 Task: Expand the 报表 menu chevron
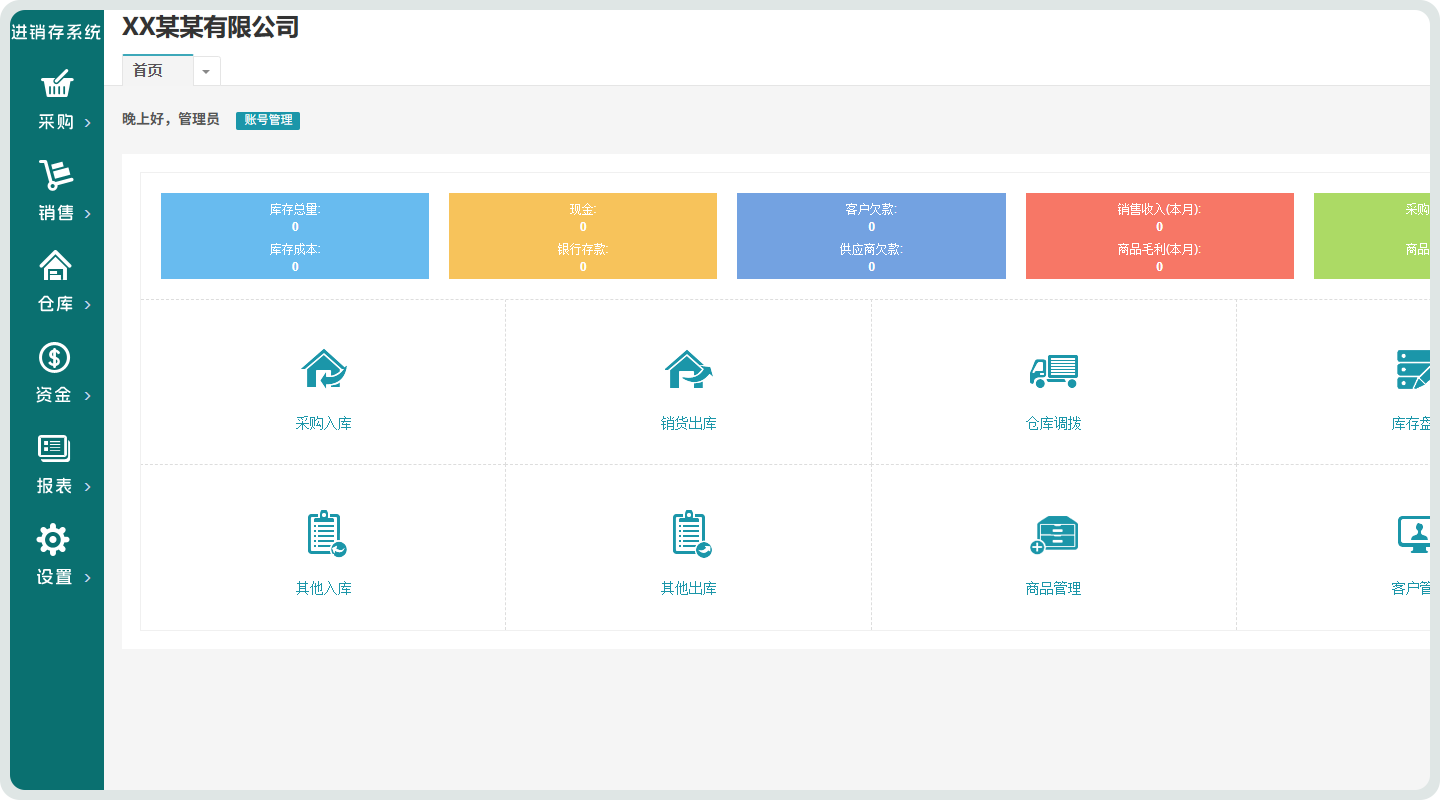point(88,487)
